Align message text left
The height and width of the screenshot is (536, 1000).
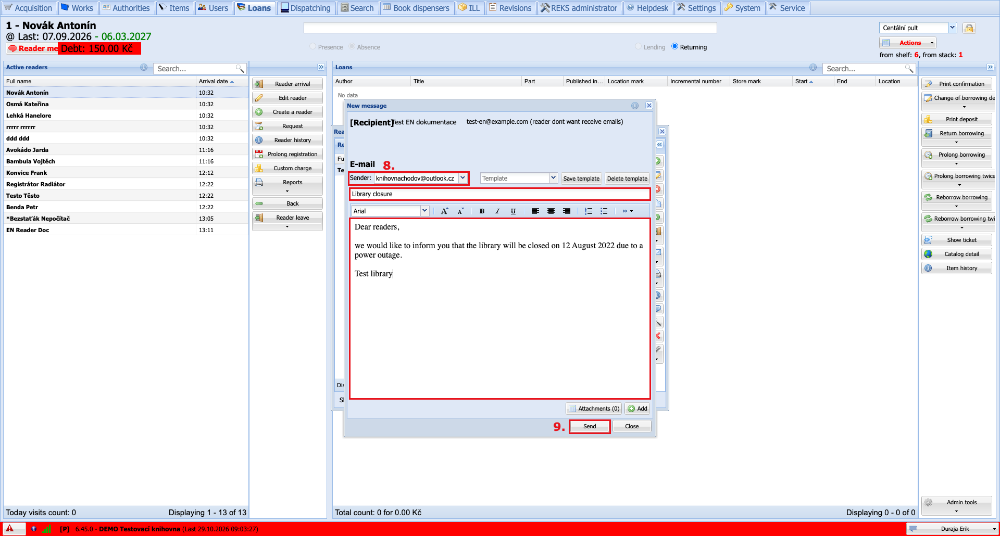click(535, 211)
